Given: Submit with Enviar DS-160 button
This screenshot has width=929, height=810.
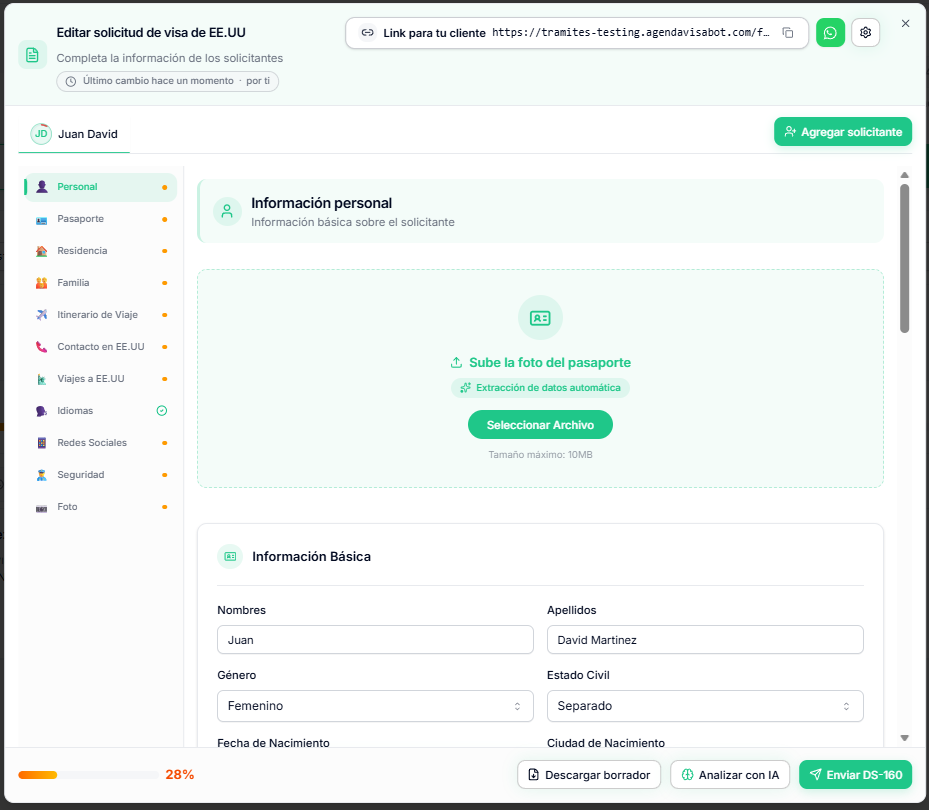Looking at the screenshot, I should point(856,774).
